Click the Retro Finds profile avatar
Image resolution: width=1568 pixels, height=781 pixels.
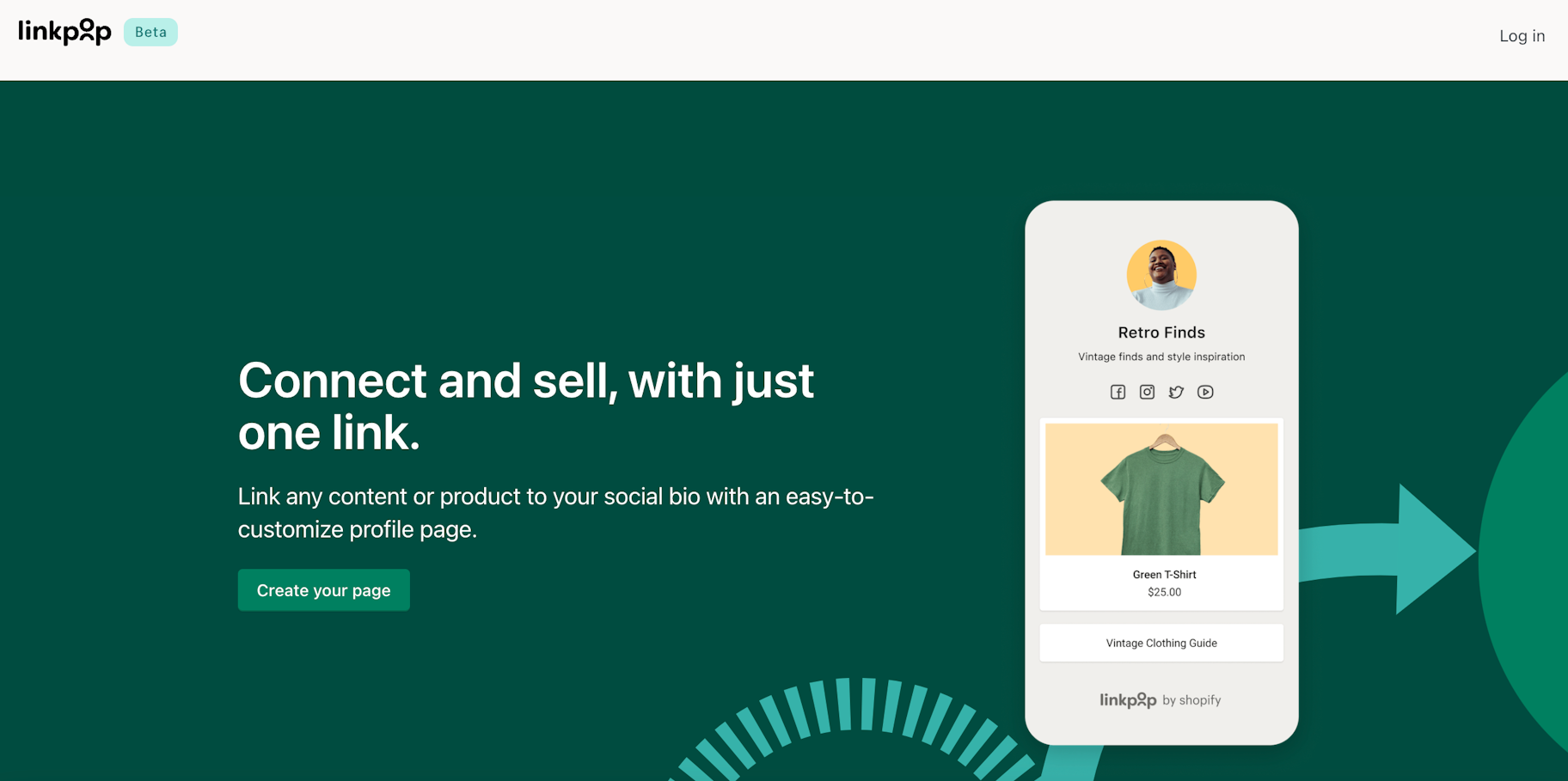[1161, 275]
